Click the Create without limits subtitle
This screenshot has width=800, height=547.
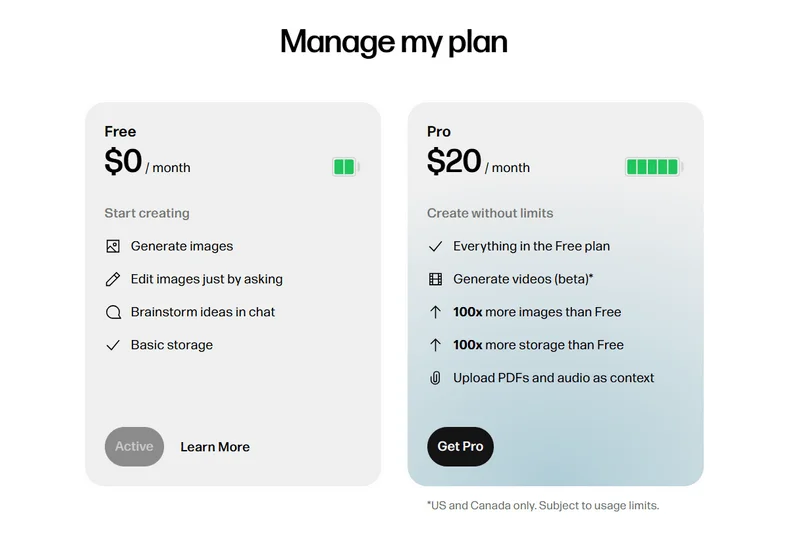tap(490, 213)
